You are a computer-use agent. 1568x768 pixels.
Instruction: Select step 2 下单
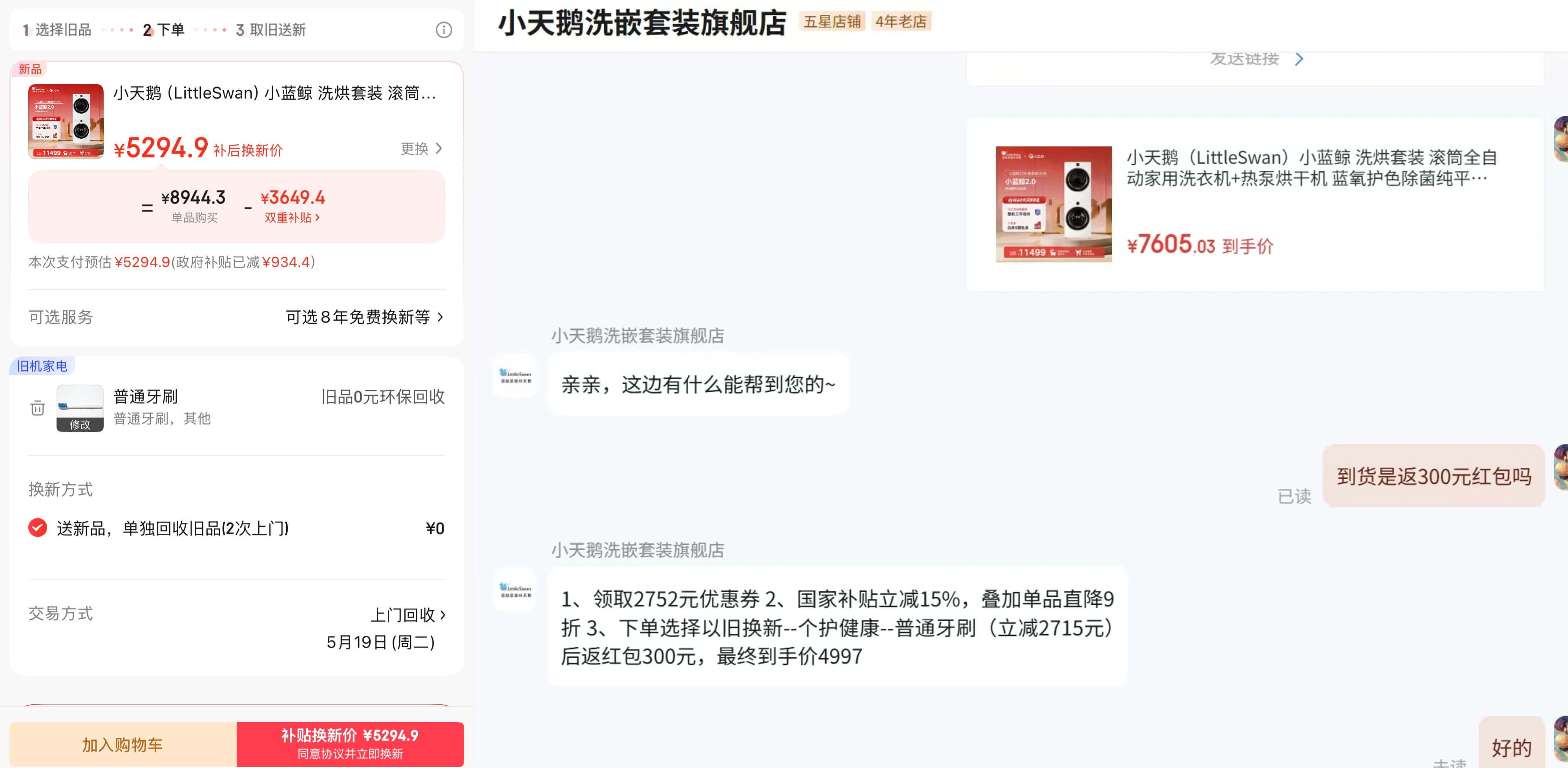163,30
